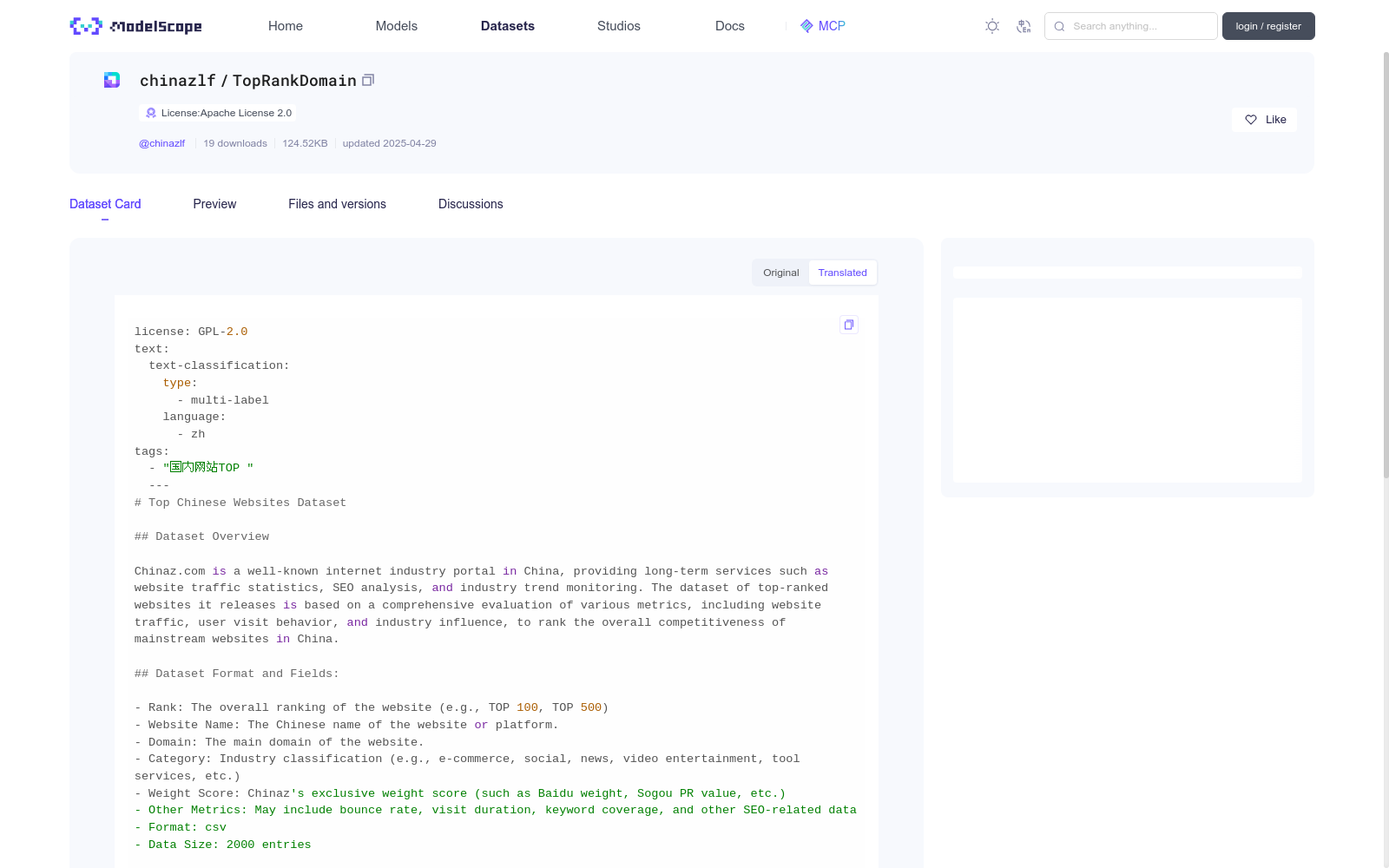Copy the code block contents
1389x868 pixels.
849,325
